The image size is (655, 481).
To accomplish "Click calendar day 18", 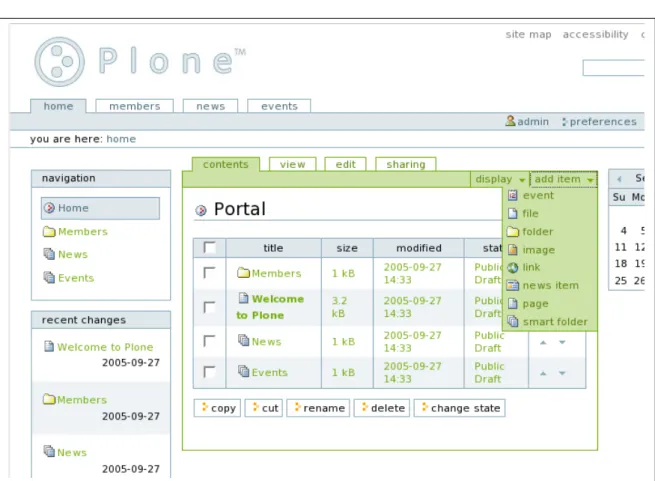I will point(620,263).
